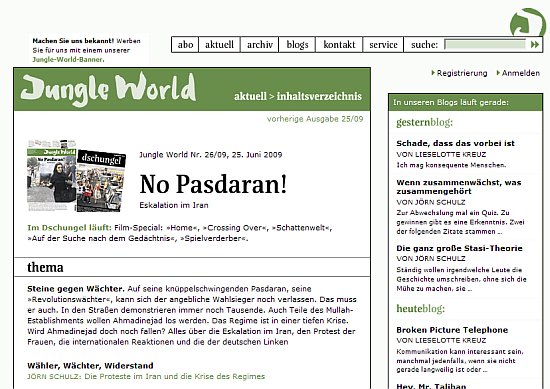
Task: Select the archiv menu item
Action: click(x=260, y=45)
